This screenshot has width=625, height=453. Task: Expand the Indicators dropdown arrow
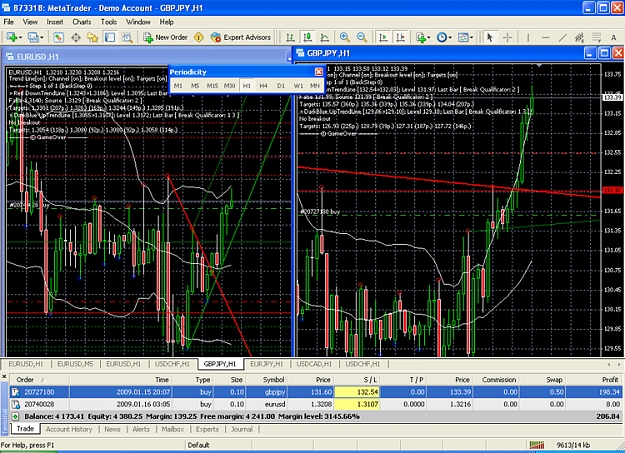pos(429,38)
